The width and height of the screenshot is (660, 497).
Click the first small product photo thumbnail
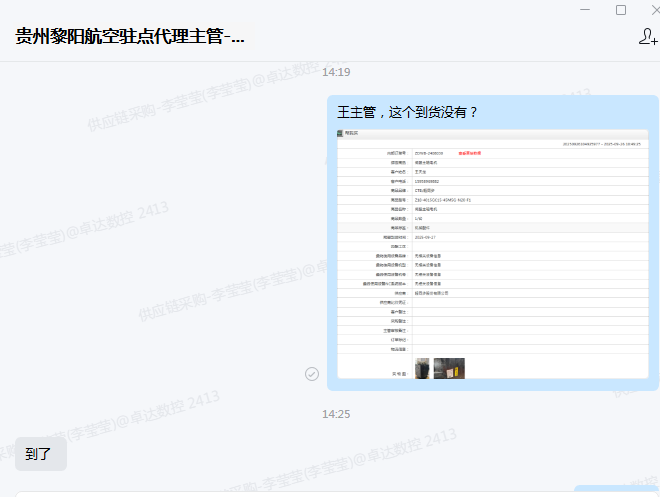422,368
